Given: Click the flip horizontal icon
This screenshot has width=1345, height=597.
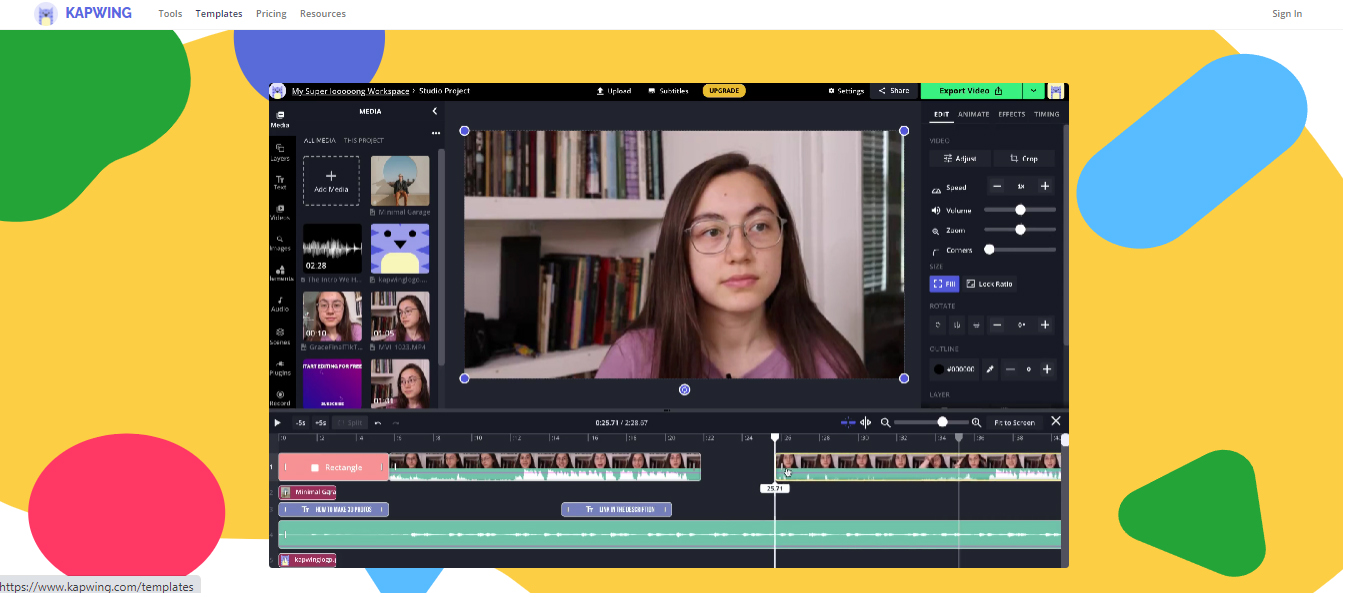Looking at the screenshot, I should coord(957,325).
